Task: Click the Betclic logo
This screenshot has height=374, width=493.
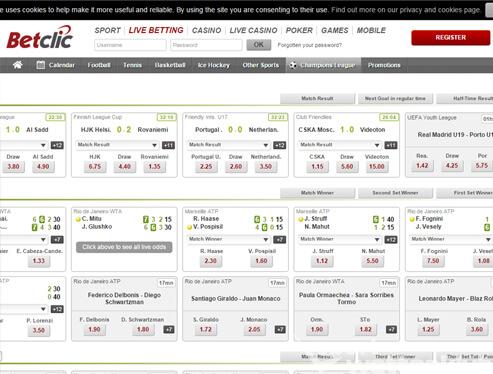Action: tap(40, 38)
